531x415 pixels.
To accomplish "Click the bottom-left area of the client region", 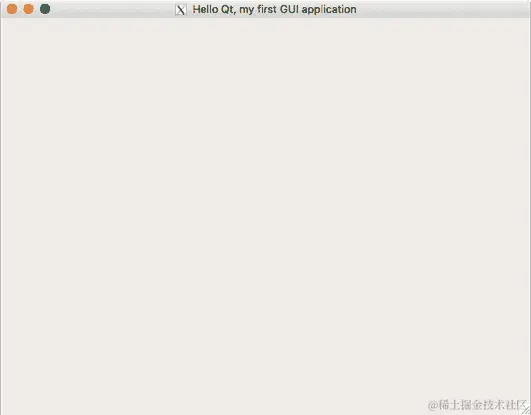I will (x=20, y=395).
